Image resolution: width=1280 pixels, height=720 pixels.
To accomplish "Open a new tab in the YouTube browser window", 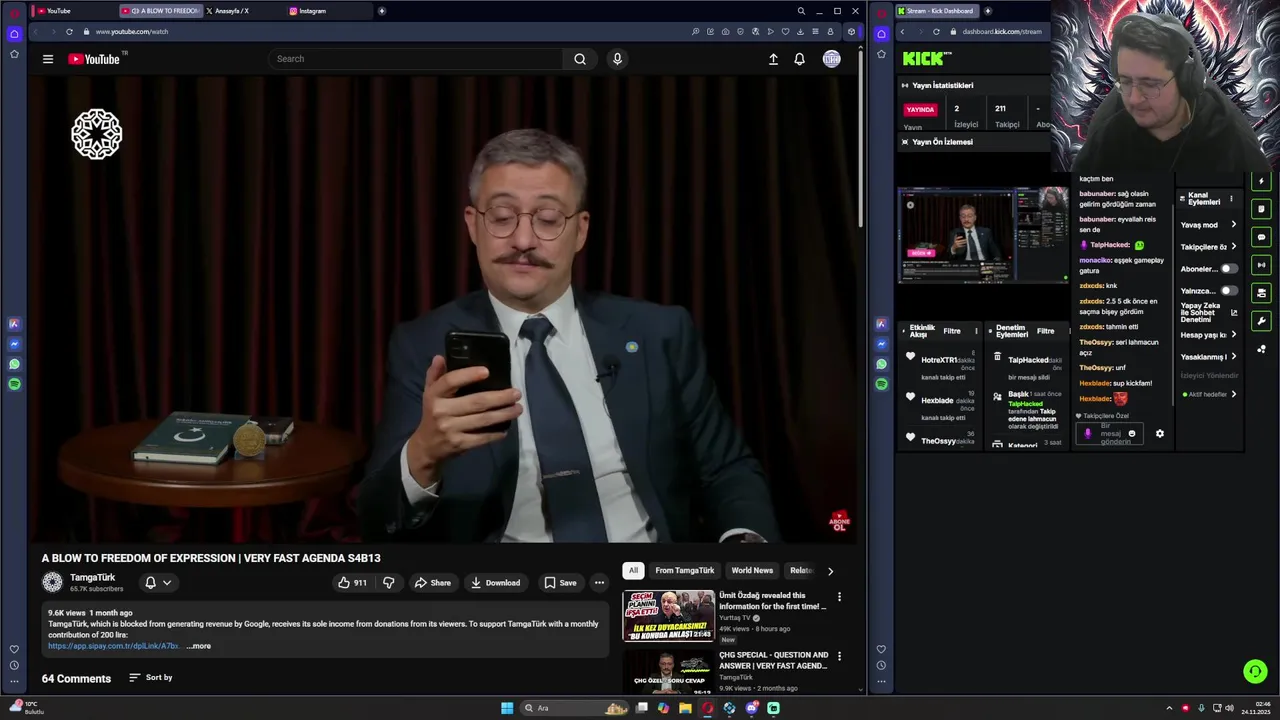I will 381,11.
